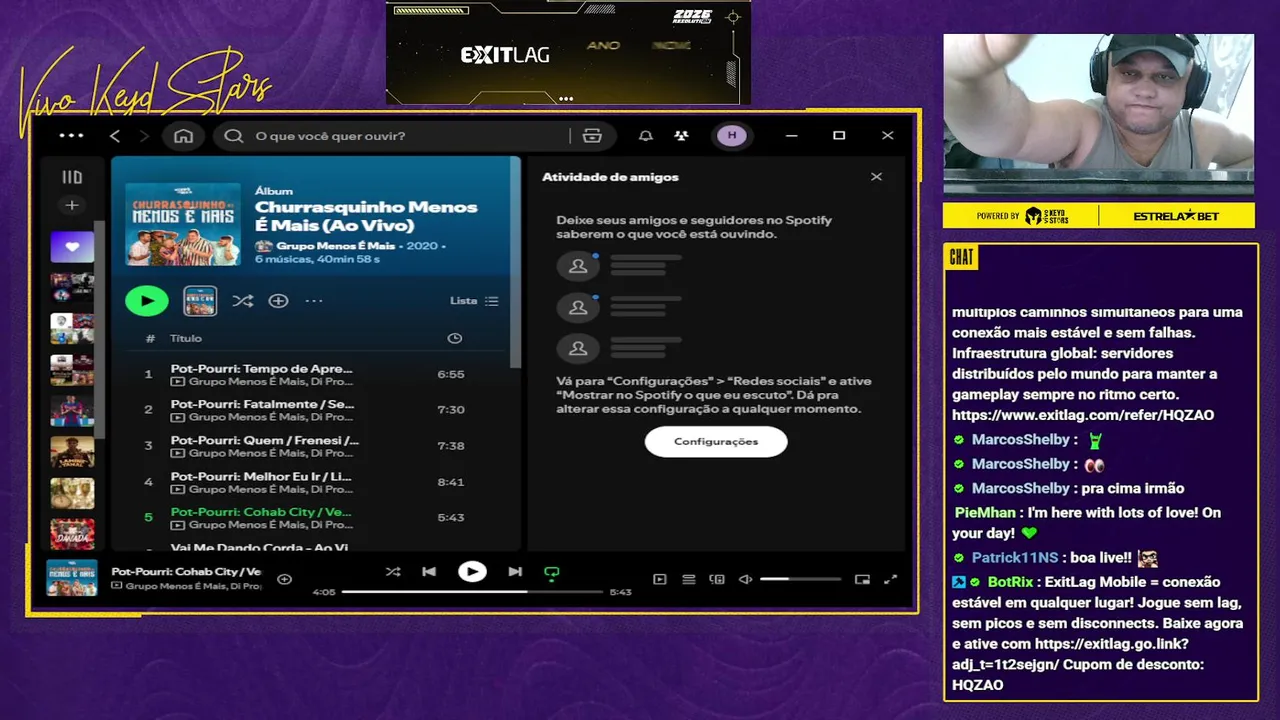
Task: Open album more options ellipsis
Action: pyautogui.click(x=314, y=301)
